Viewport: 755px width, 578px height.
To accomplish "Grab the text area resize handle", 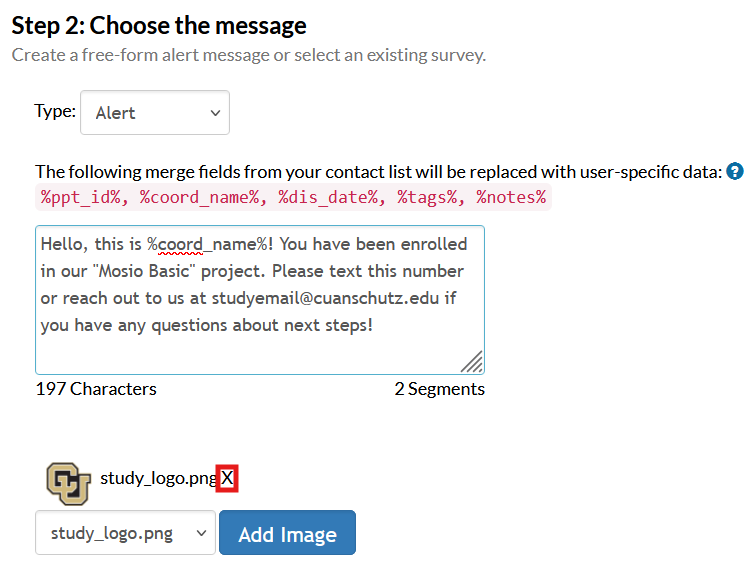I will 473,362.
